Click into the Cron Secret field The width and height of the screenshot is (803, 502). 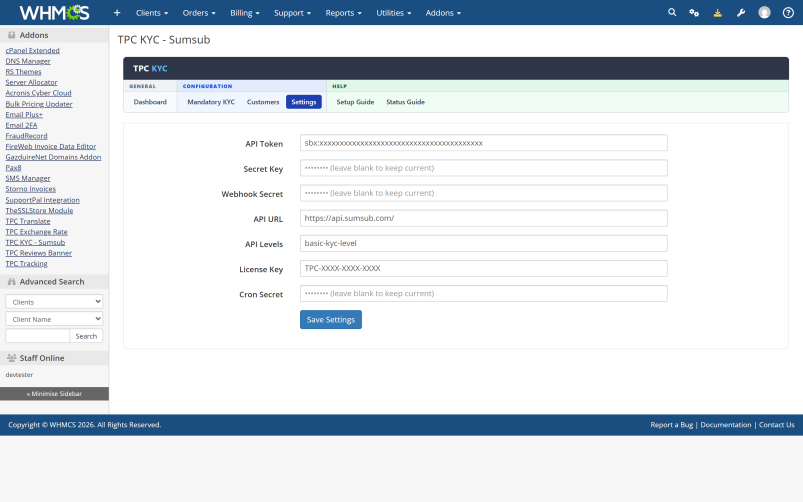[483, 294]
